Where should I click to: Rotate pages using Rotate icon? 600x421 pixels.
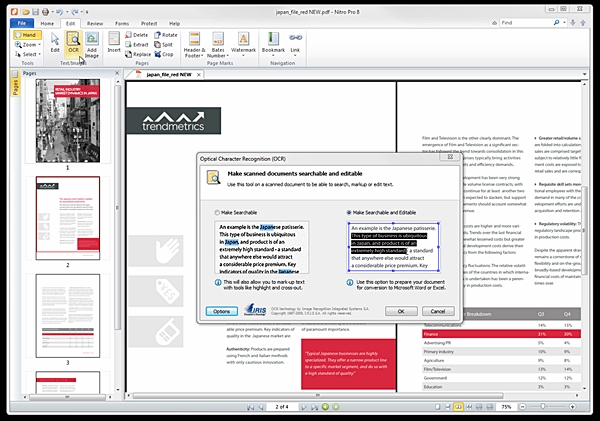[166, 35]
